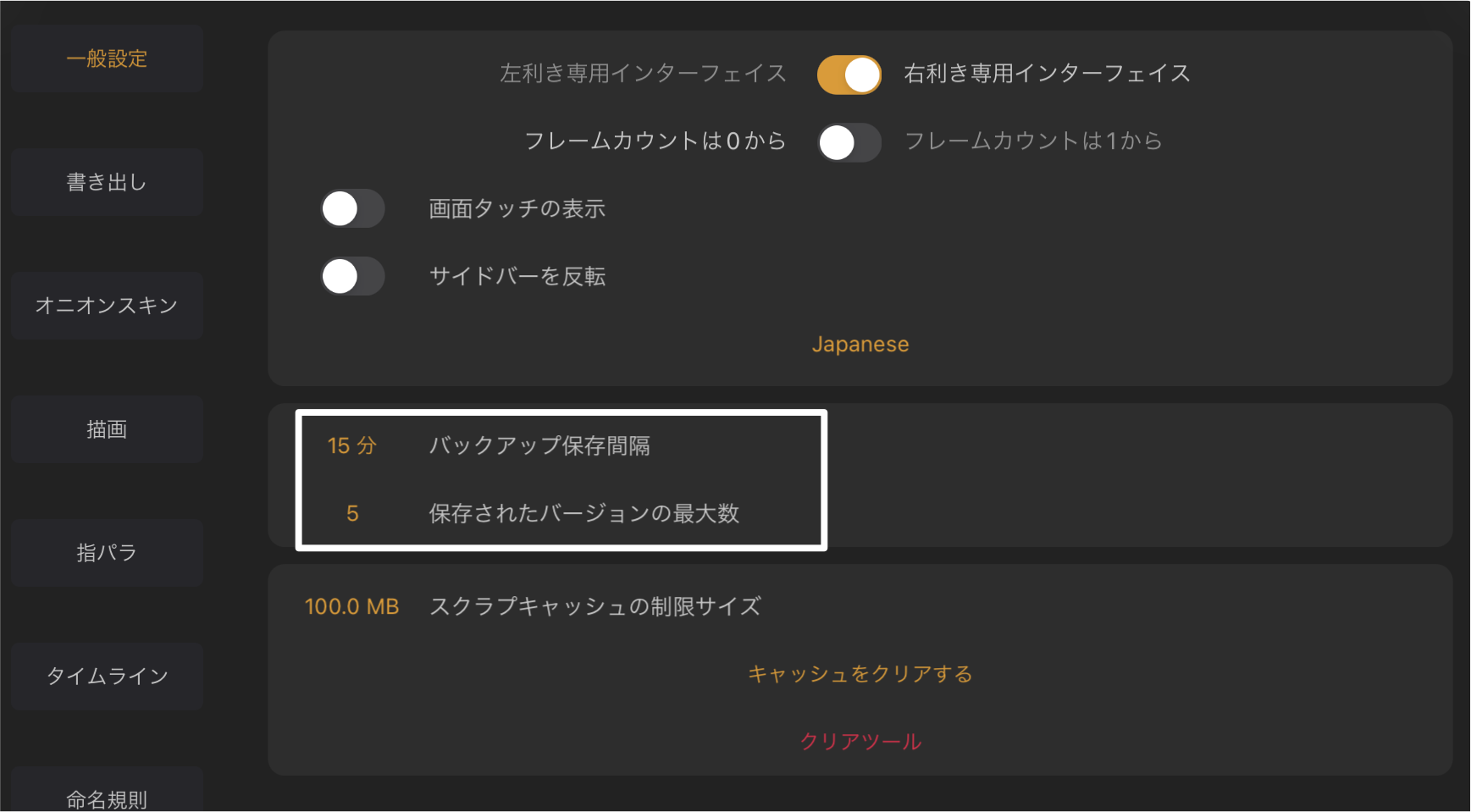Click the red クリアツール button
1471x812 pixels.
(x=860, y=742)
